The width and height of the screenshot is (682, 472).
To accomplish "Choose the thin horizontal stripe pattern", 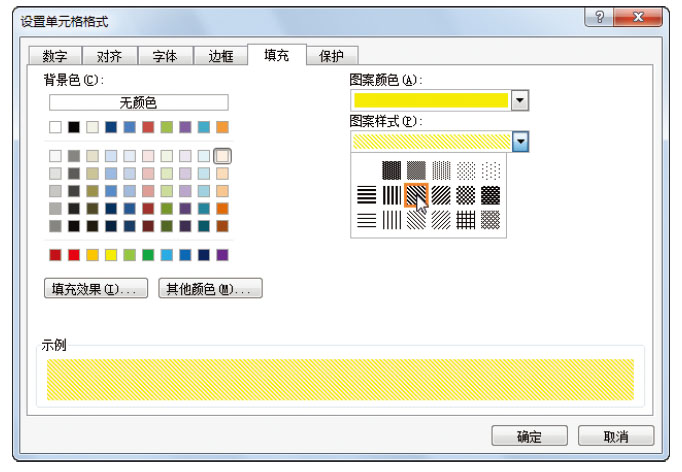I will click(x=367, y=220).
